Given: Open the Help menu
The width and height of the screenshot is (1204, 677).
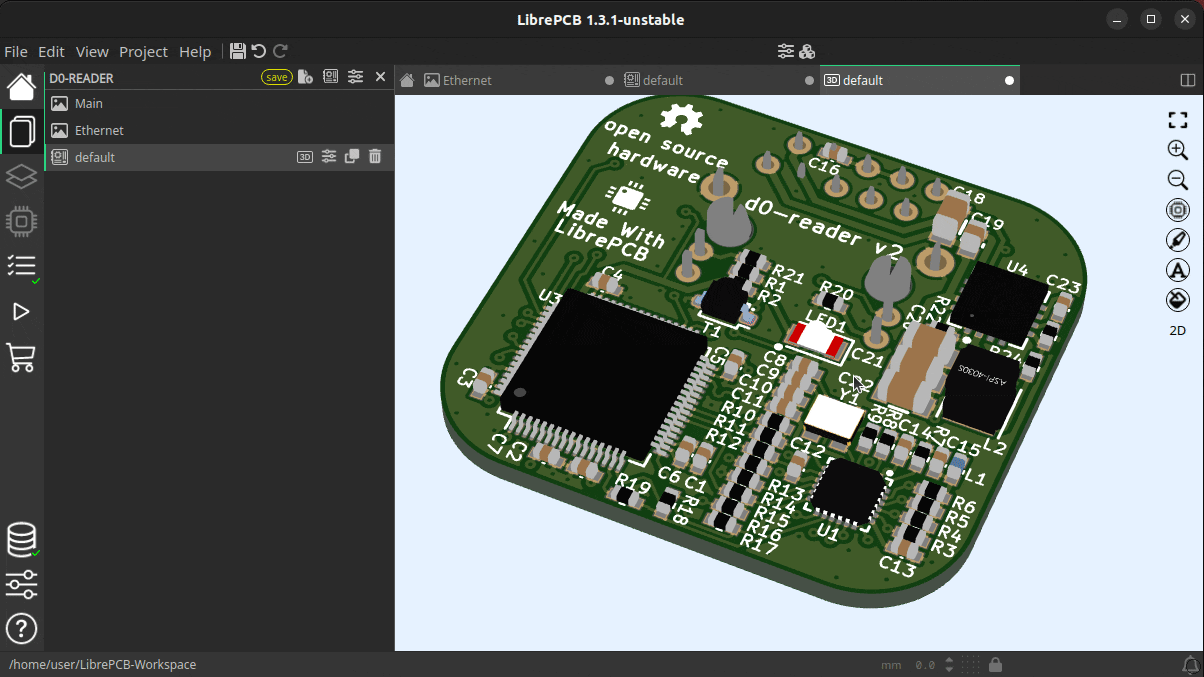Looking at the screenshot, I should pyautogui.click(x=195, y=52).
